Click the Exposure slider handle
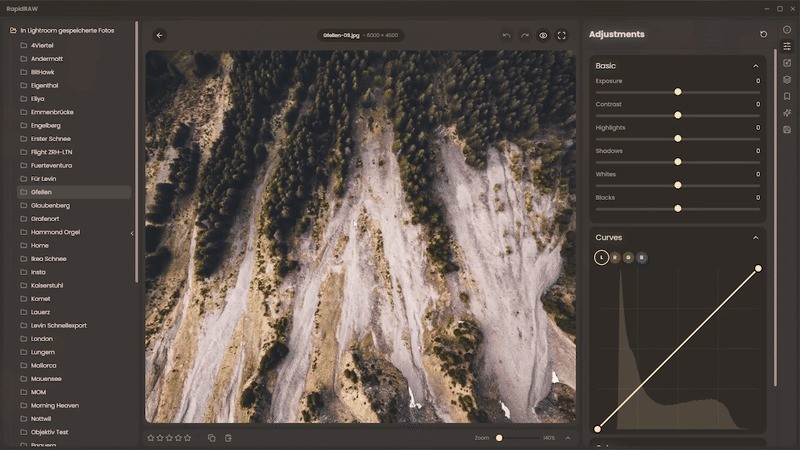Image resolution: width=800 pixels, height=450 pixels. [x=678, y=92]
